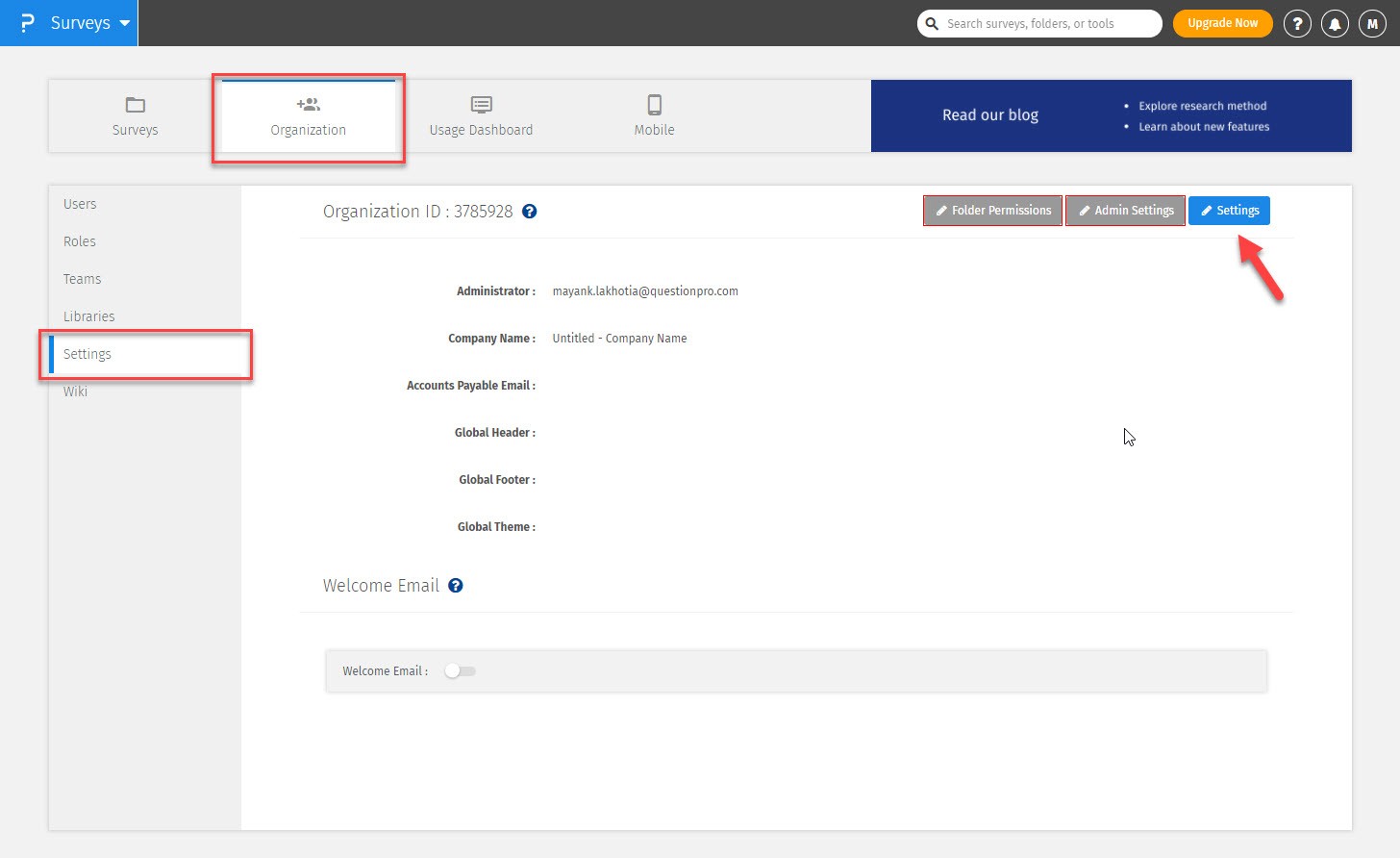
Task: Open the user profile M avatar
Action: [x=1372, y=24]
